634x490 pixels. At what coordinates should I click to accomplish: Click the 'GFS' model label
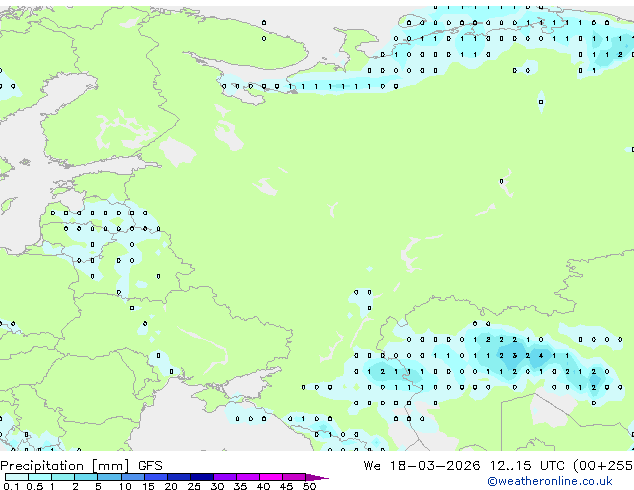tap(150, 466)
